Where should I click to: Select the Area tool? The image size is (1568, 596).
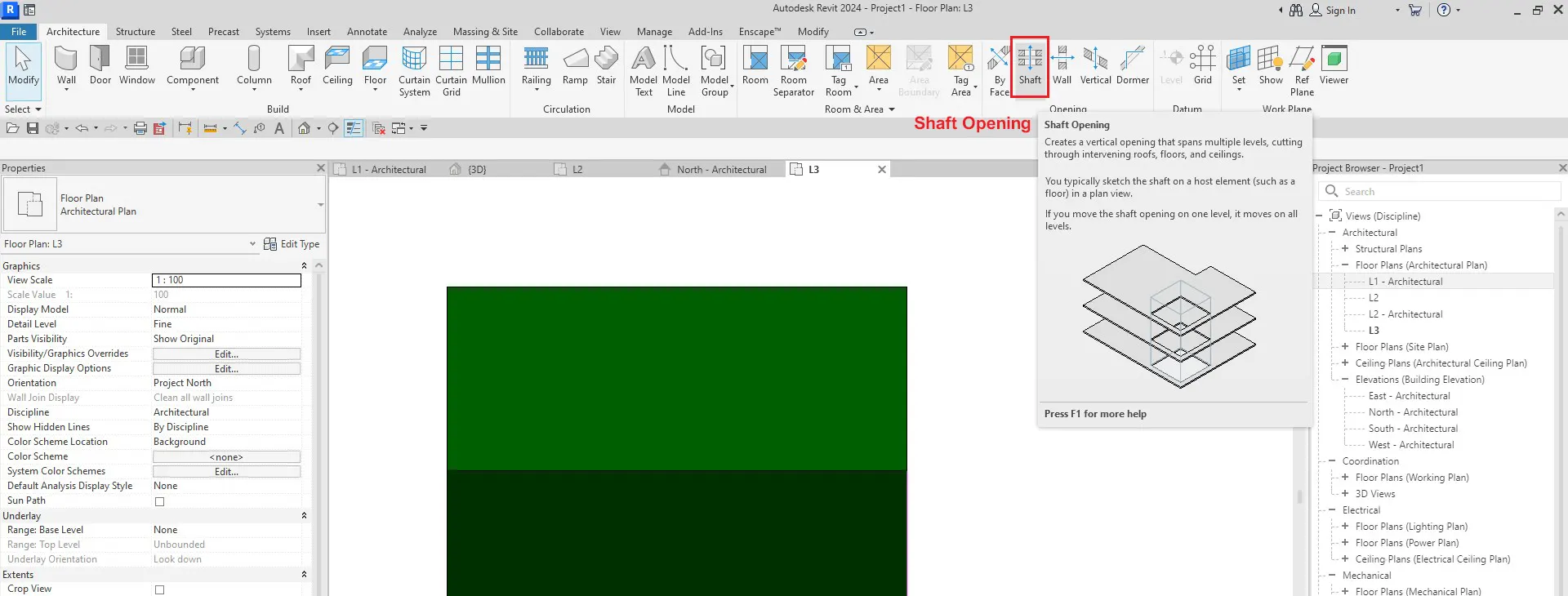click(879, 67)
